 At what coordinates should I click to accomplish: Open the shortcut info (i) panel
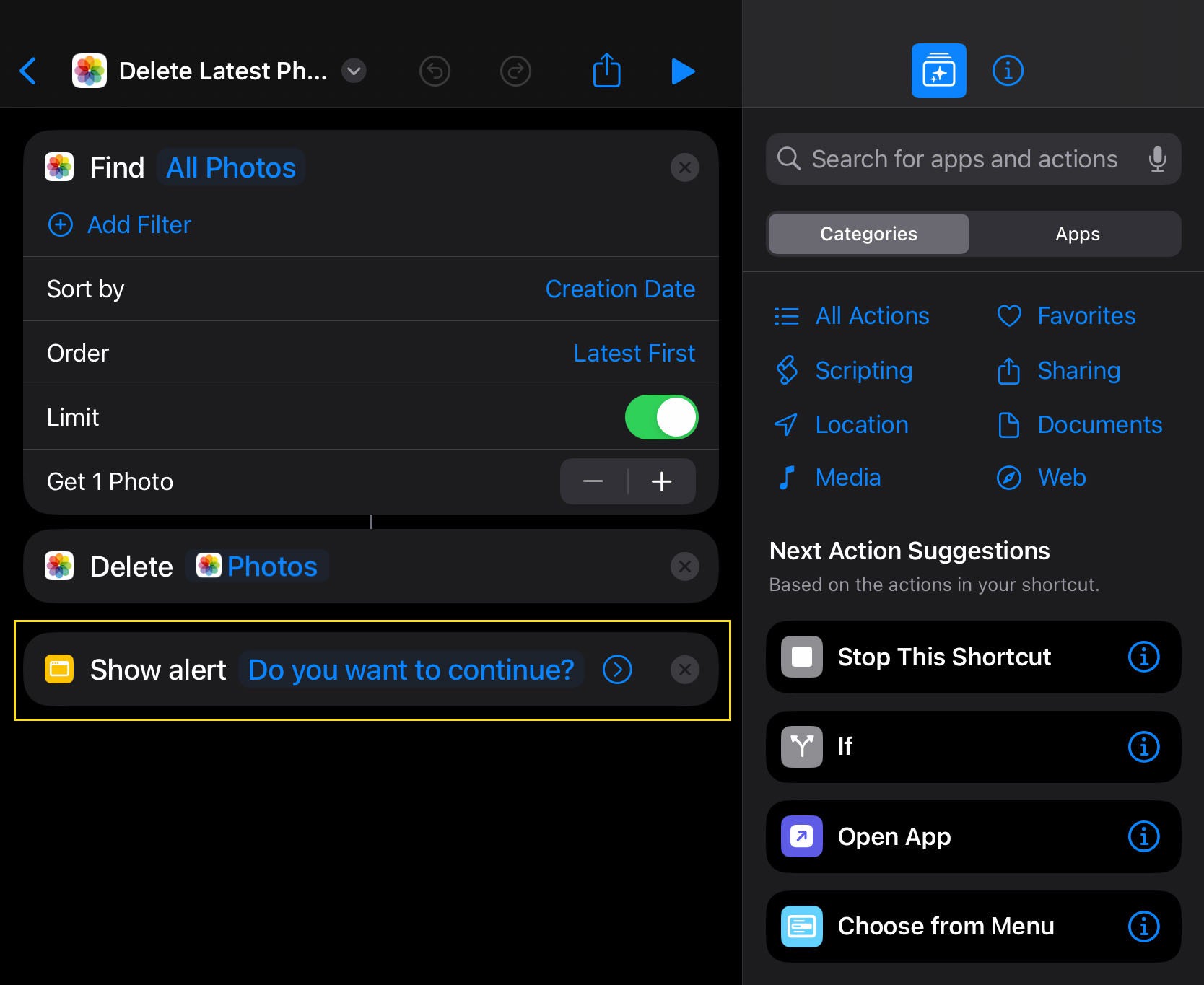1008,71
